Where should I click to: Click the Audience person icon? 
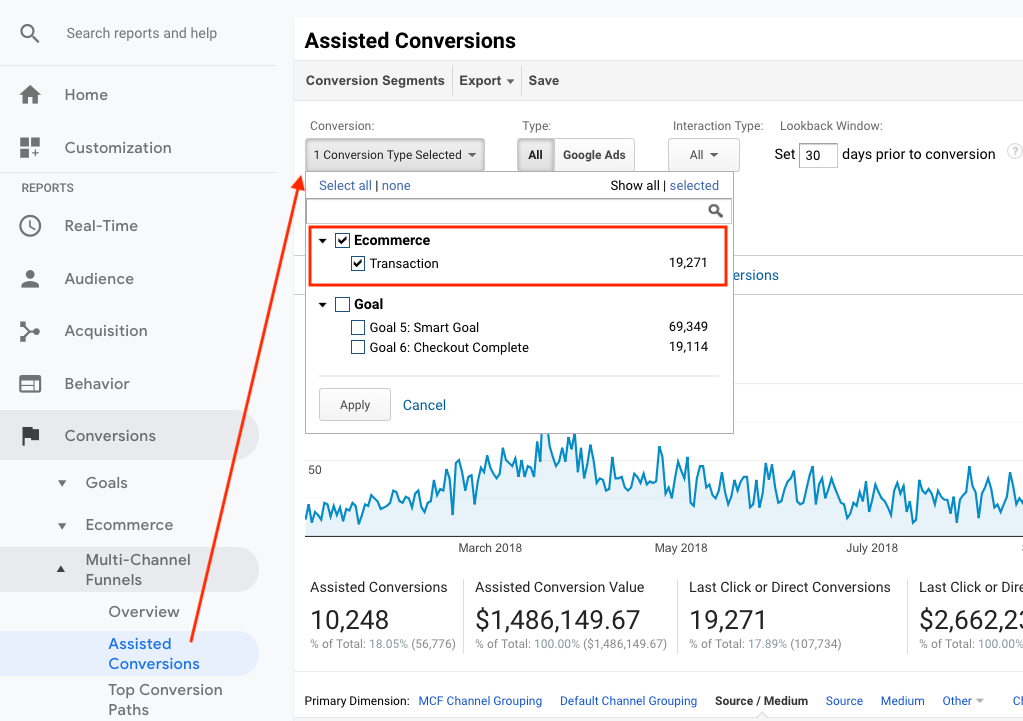pos(30,279)
